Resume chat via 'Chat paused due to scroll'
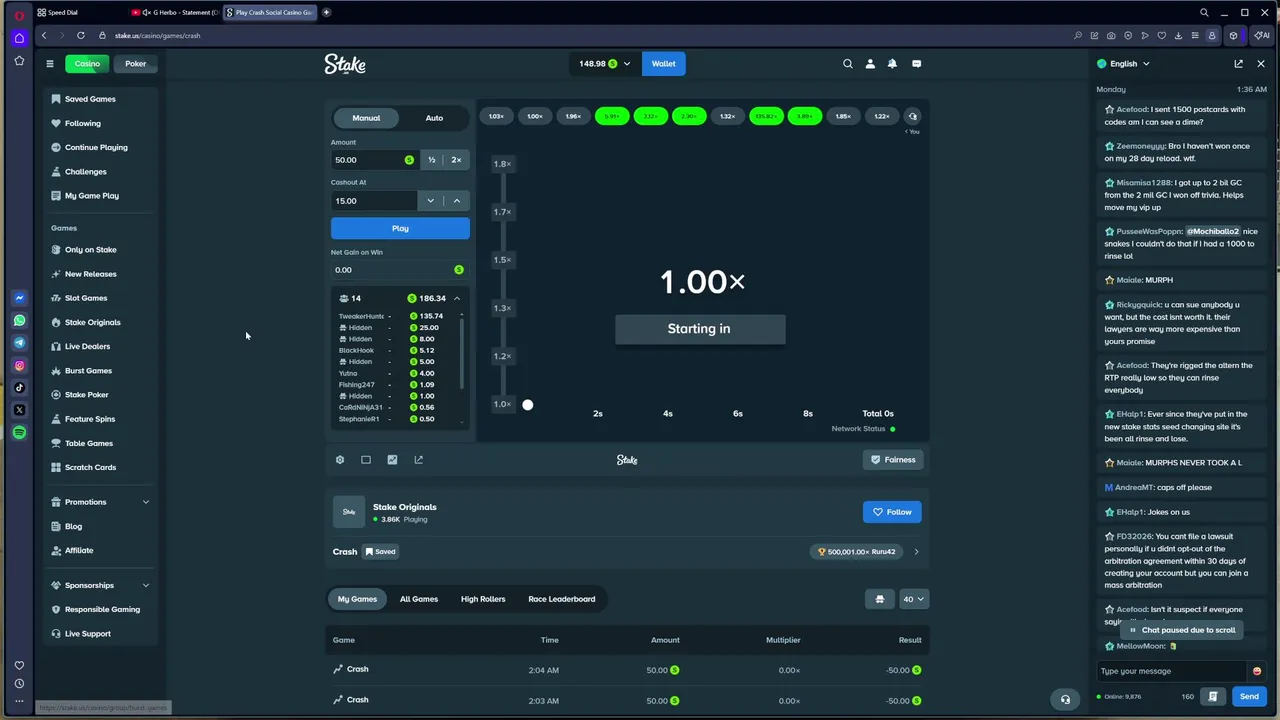Image resolution: width=1280 pixels, height=720 pixels. [1181, 630]
